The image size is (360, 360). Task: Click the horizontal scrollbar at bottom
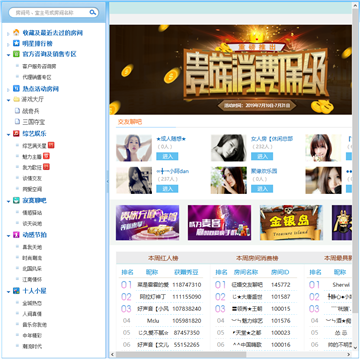[x=231, y=354]
